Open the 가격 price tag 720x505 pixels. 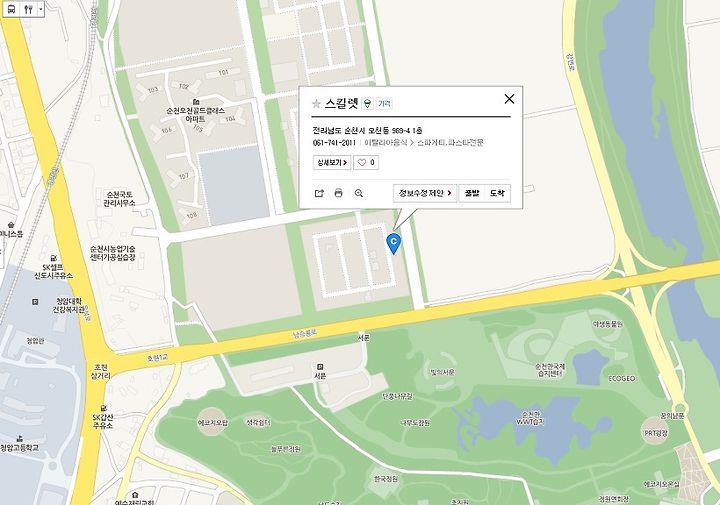[384, 104]
